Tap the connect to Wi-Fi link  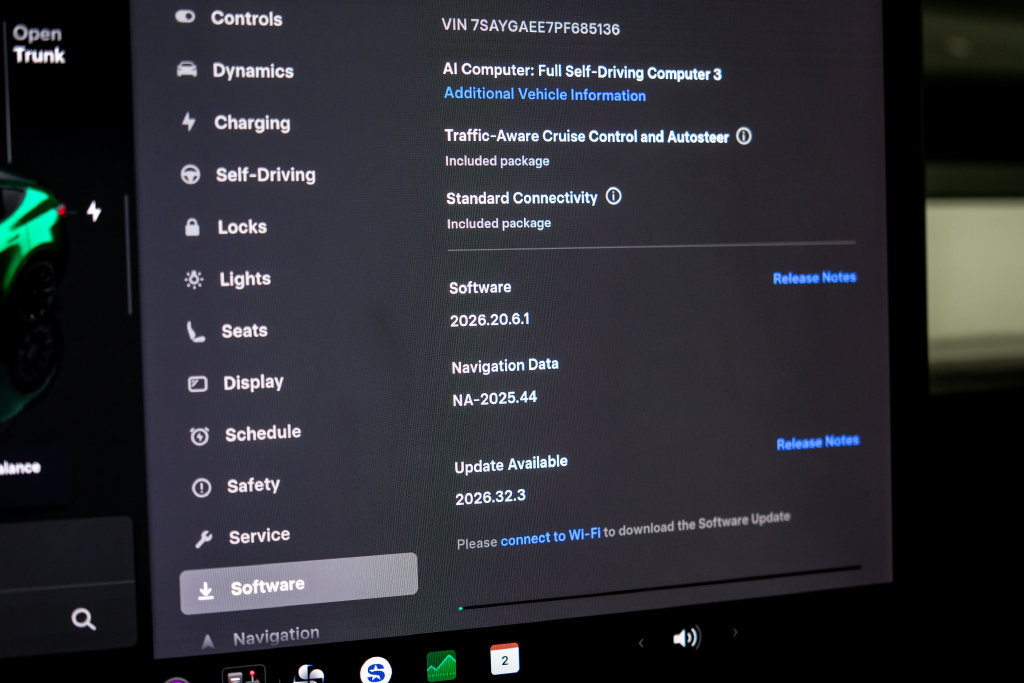tap(551, 537)
